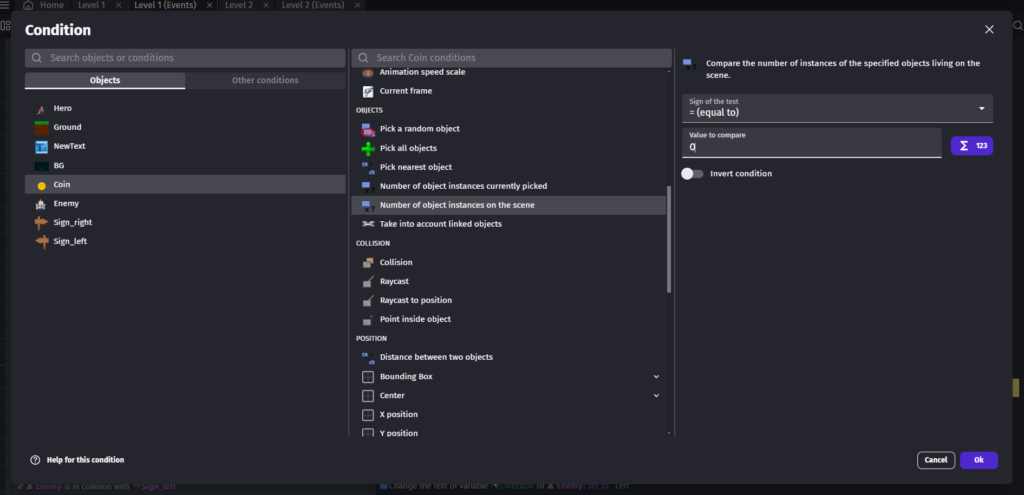Image resolution: width=1024 pixels, height=495 pixels.
Task: Expand the Bounding Box conditions group
Action: 656,377
